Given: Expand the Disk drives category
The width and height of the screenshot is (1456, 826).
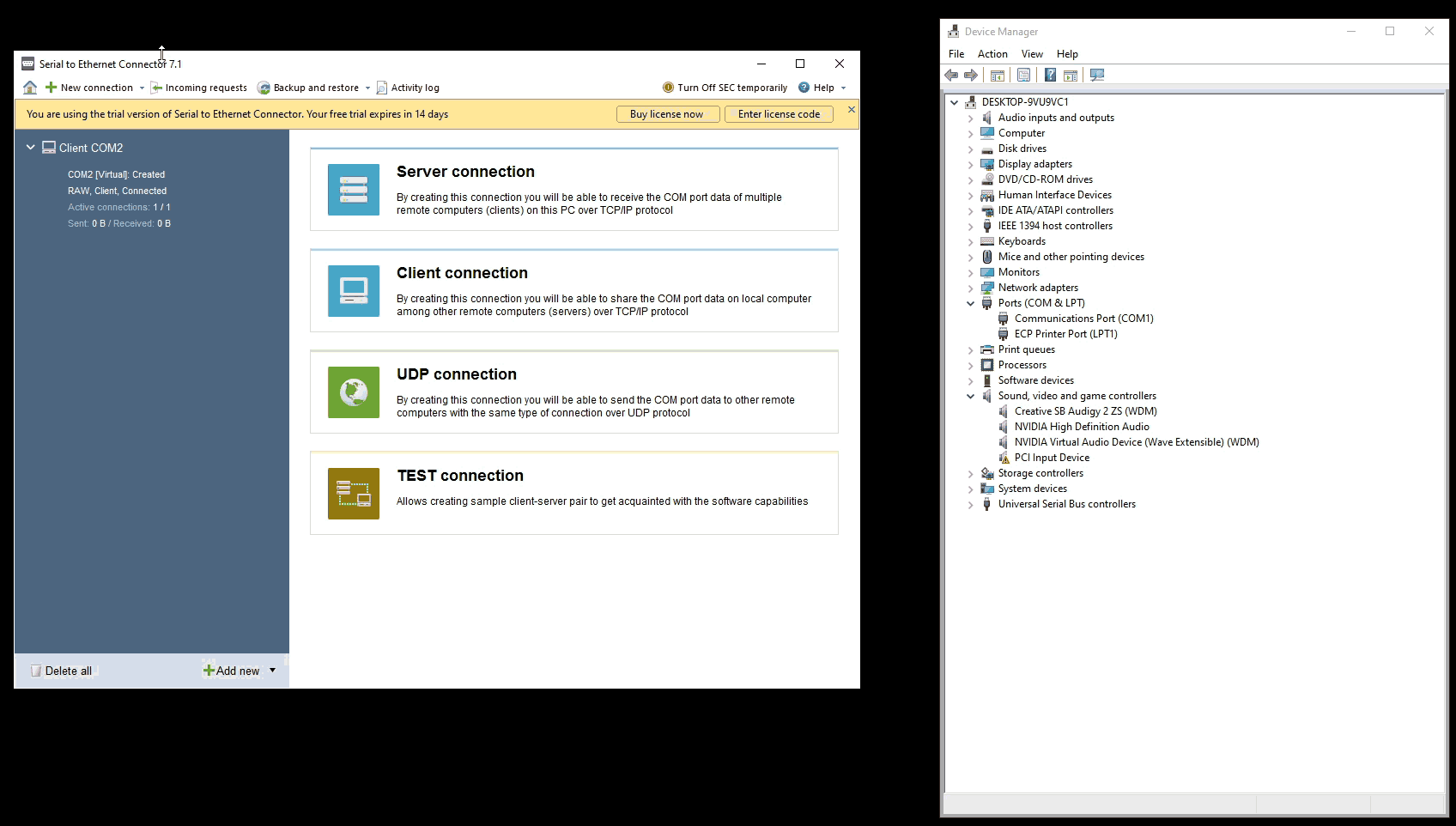Looking at the screenshot, I should click(971, 149).
